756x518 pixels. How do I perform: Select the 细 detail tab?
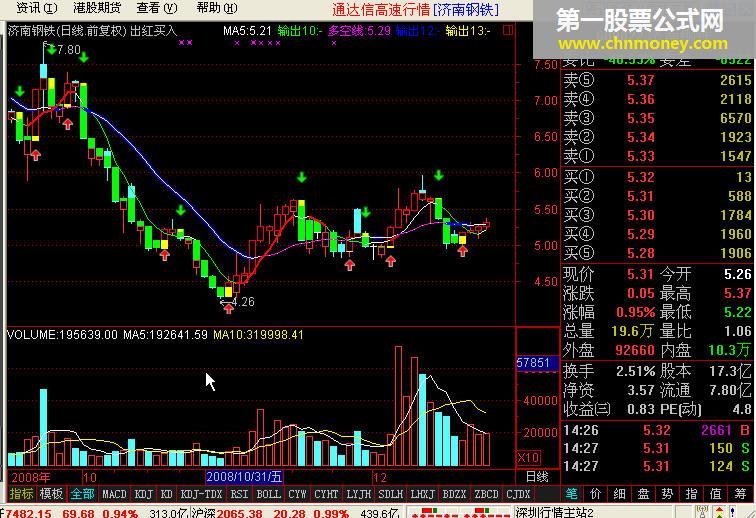(620, 494)
